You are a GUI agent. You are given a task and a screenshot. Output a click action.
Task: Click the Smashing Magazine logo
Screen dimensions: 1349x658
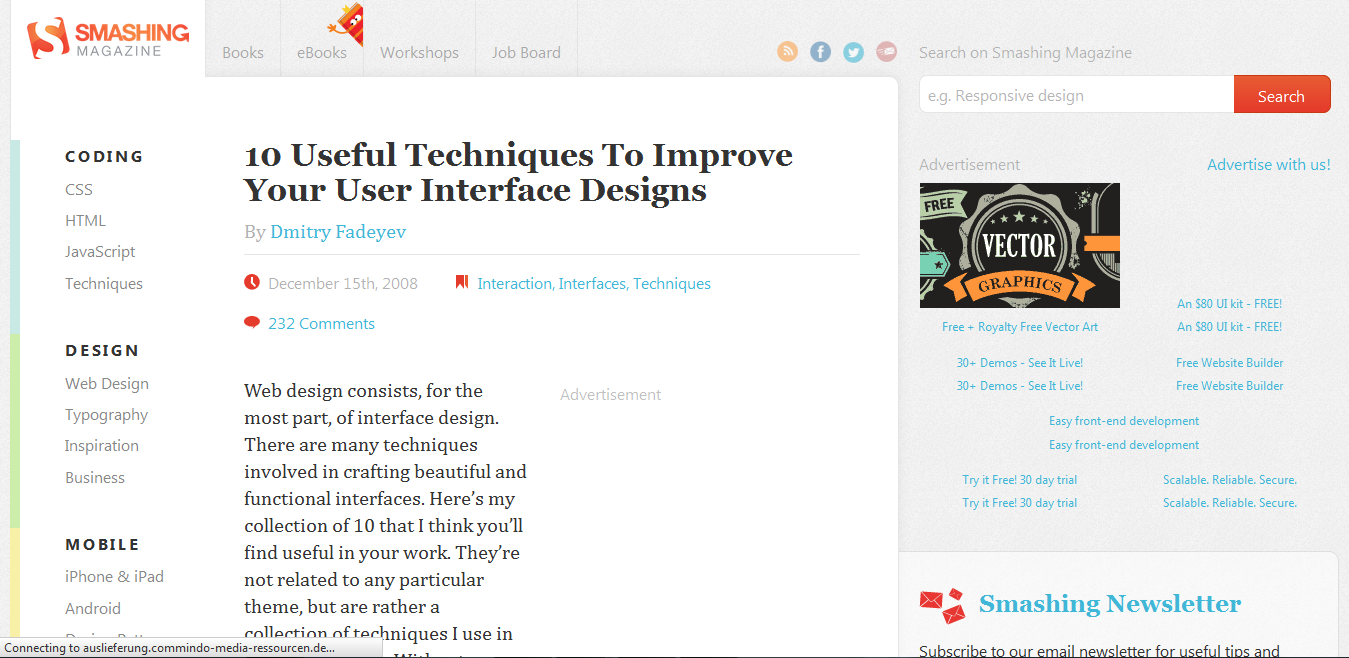[106, 38]
